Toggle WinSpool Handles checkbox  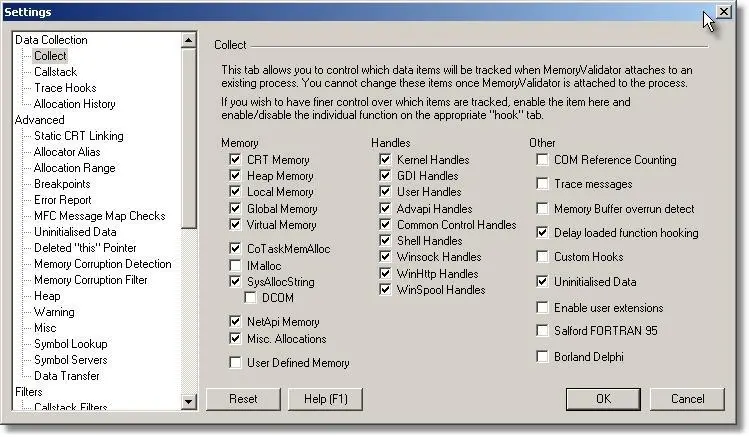385,289
